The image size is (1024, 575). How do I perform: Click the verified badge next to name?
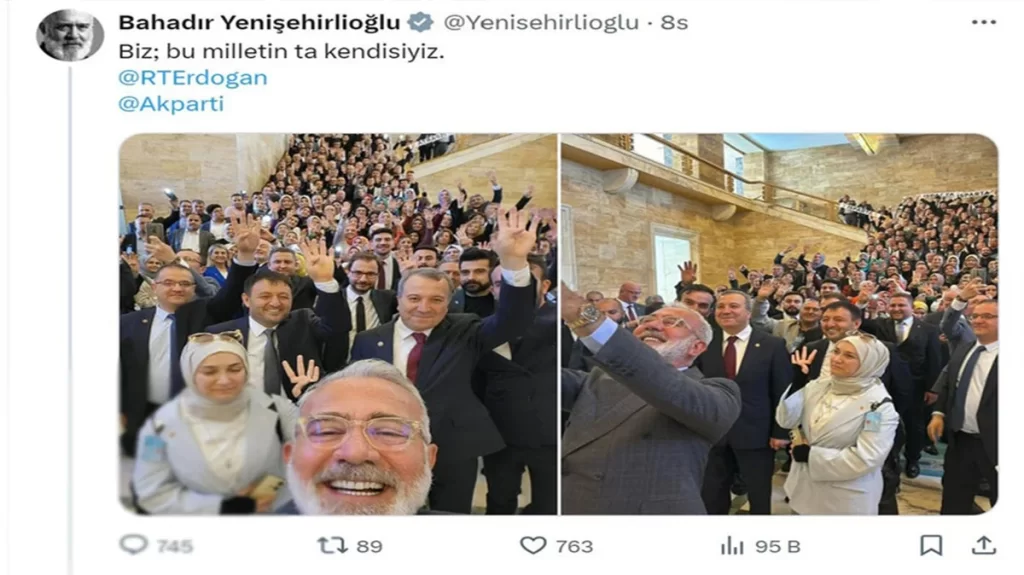point(421,22)
